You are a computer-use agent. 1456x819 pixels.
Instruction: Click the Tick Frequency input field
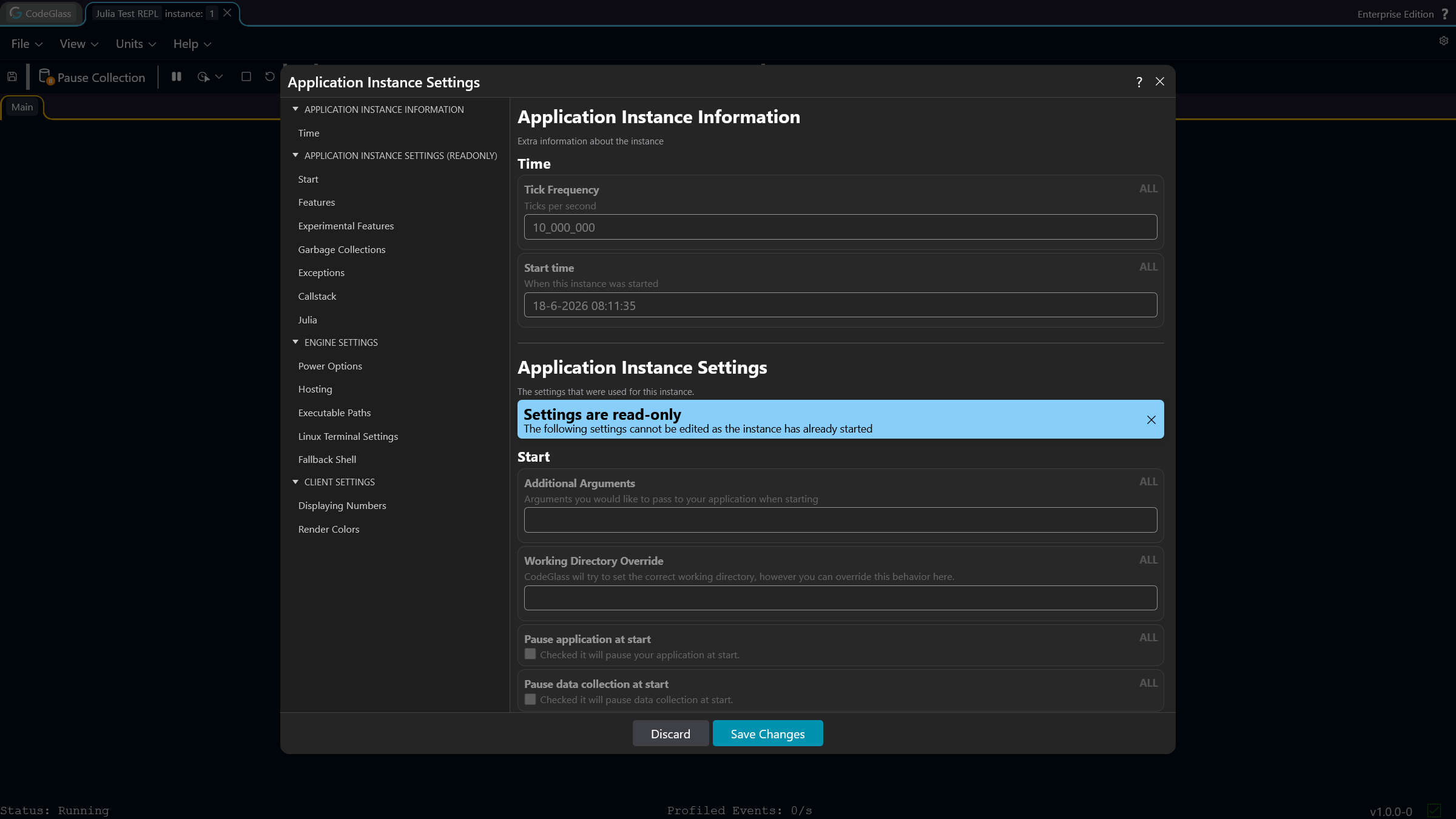coord(840,227)
